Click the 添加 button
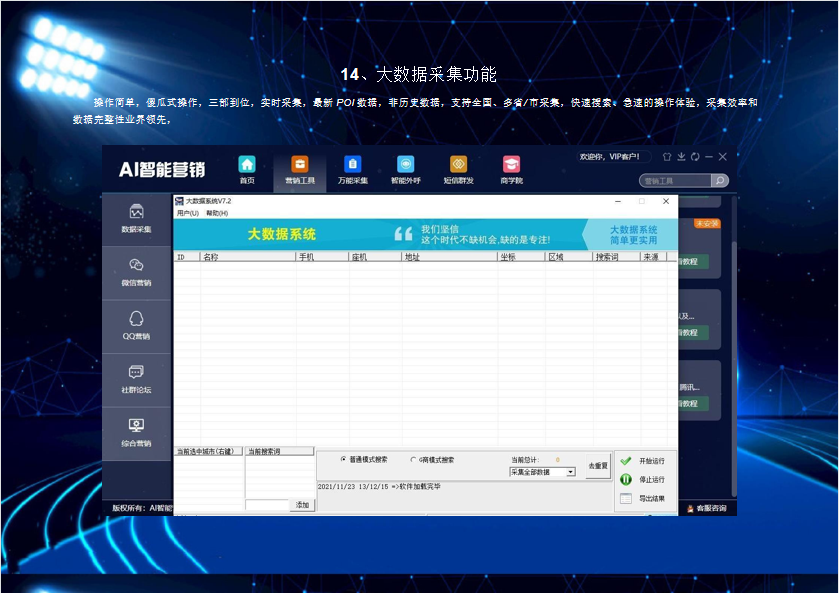 click(302, 505)
